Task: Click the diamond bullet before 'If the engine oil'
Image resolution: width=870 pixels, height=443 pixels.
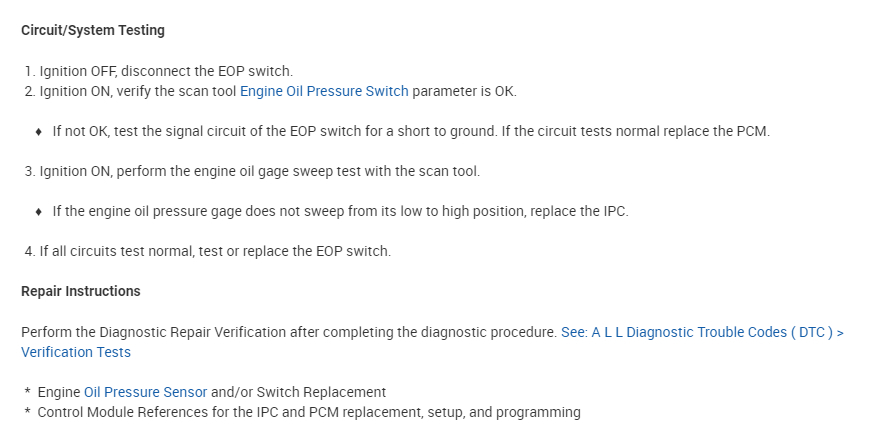Action: pos(38,211)
